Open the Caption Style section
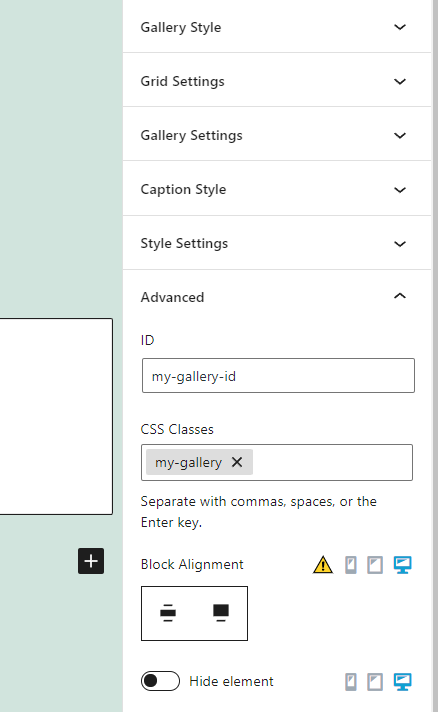Image resolution: width=438 pixels, height=712 pixels. (277, 189)
